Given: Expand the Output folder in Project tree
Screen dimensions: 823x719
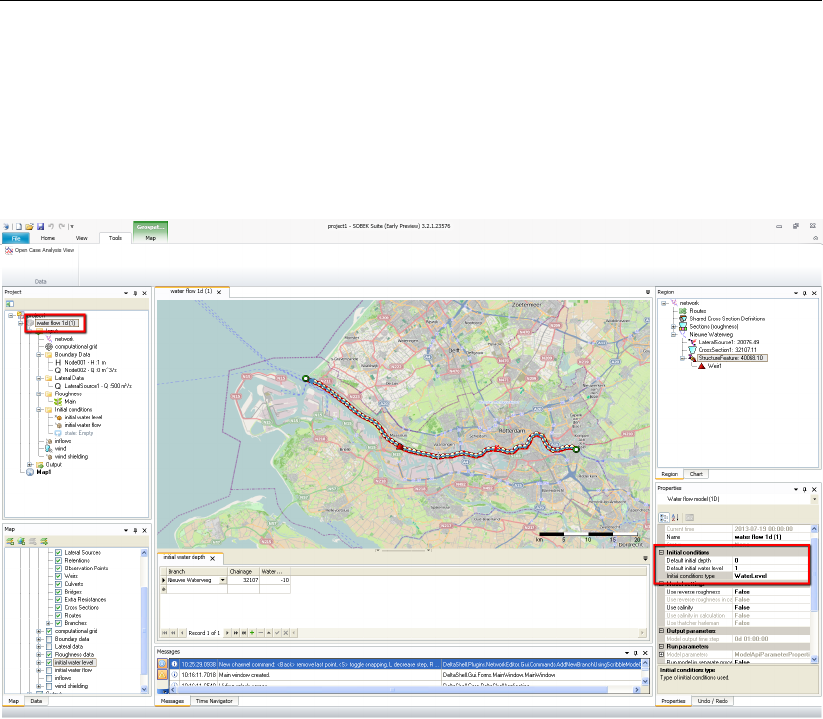Looking at the screenshot, I should [x=29, y=464].
